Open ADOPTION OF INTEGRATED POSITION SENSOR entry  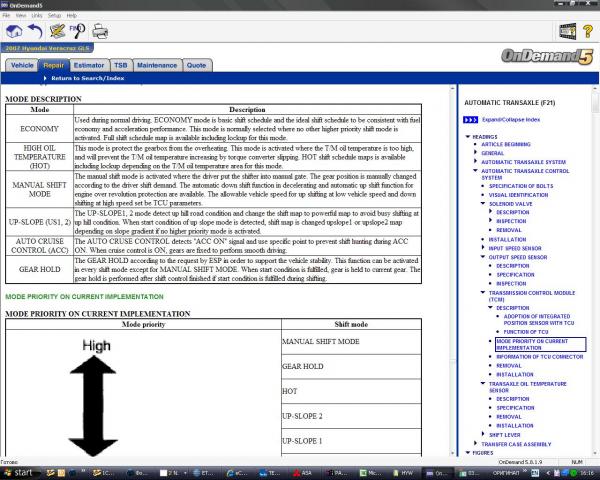[539, 320]
